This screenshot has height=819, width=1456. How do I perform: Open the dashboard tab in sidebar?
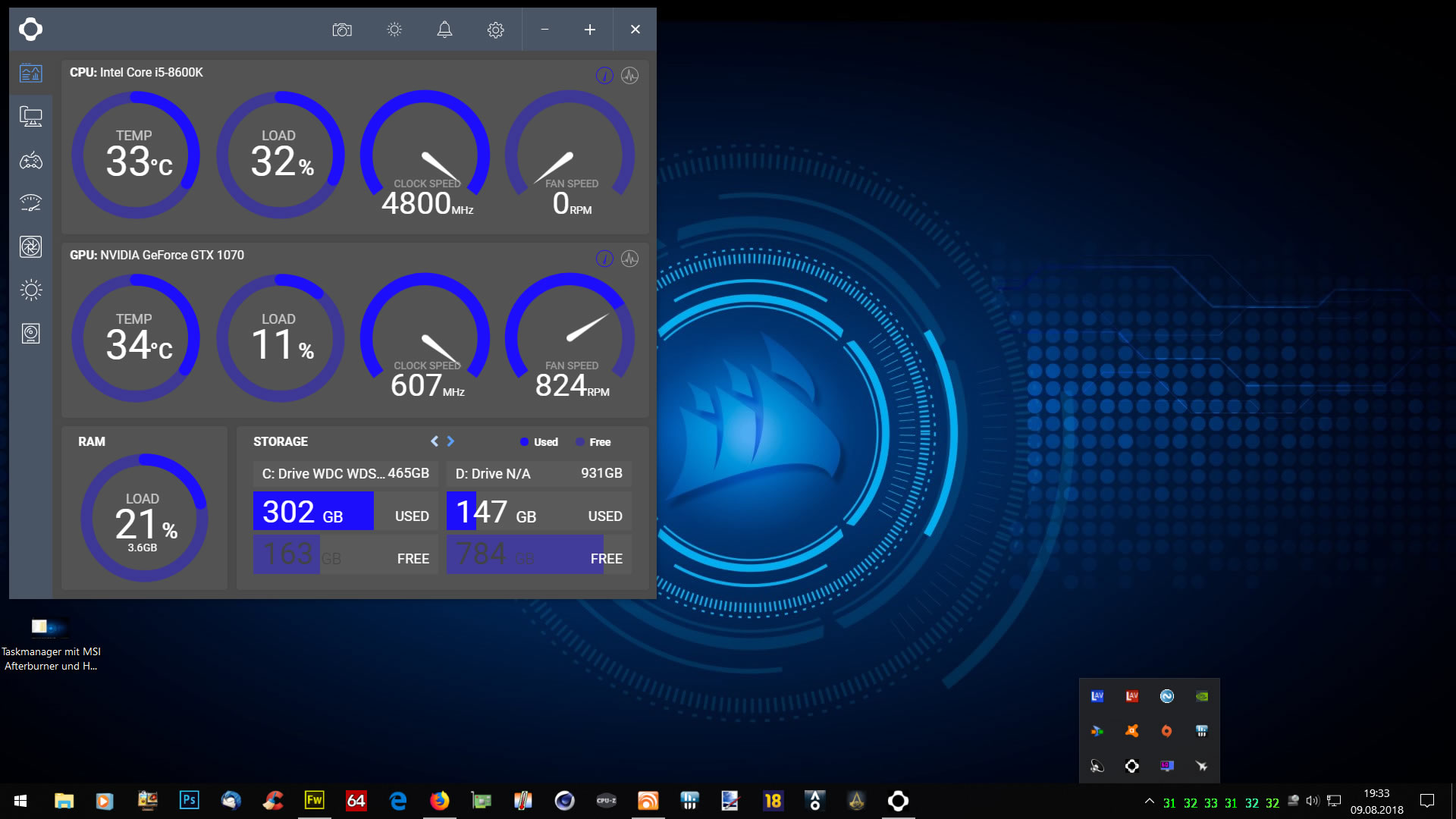coord(30,74)
